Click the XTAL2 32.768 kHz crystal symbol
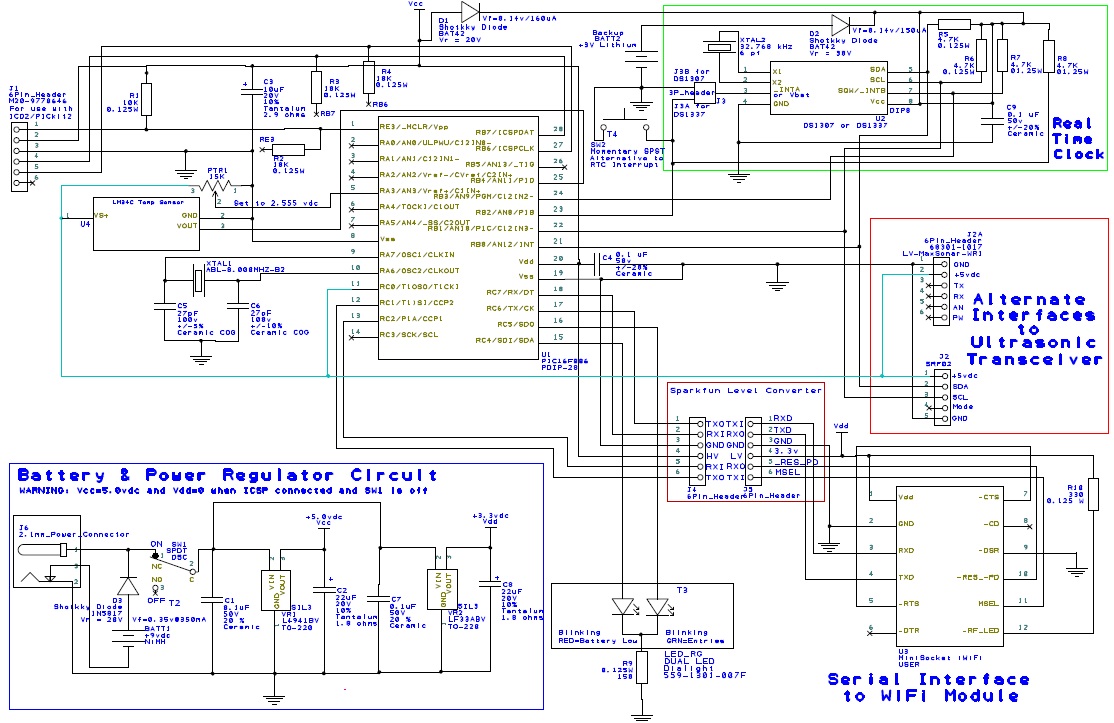The image size is (1114, 723). click(x=716, y=47)
